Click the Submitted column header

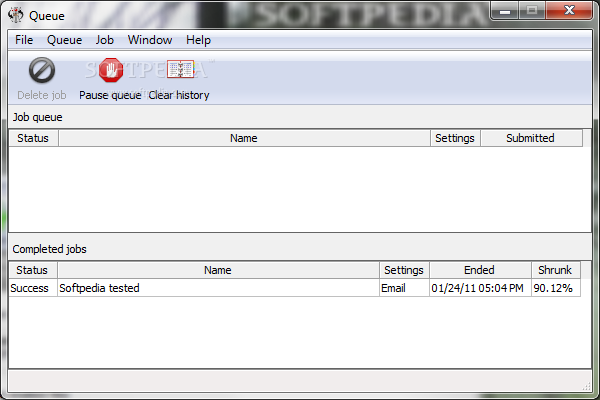click(x=532, y=138)
